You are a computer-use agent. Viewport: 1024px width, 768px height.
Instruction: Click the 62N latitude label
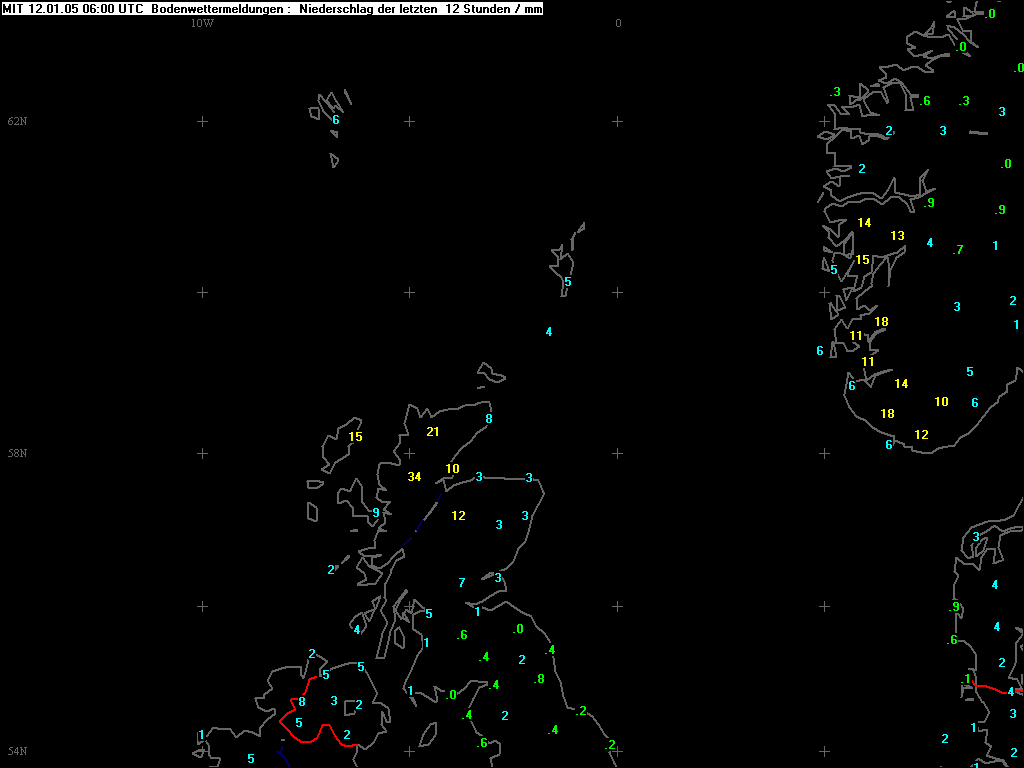click(18, 121)
